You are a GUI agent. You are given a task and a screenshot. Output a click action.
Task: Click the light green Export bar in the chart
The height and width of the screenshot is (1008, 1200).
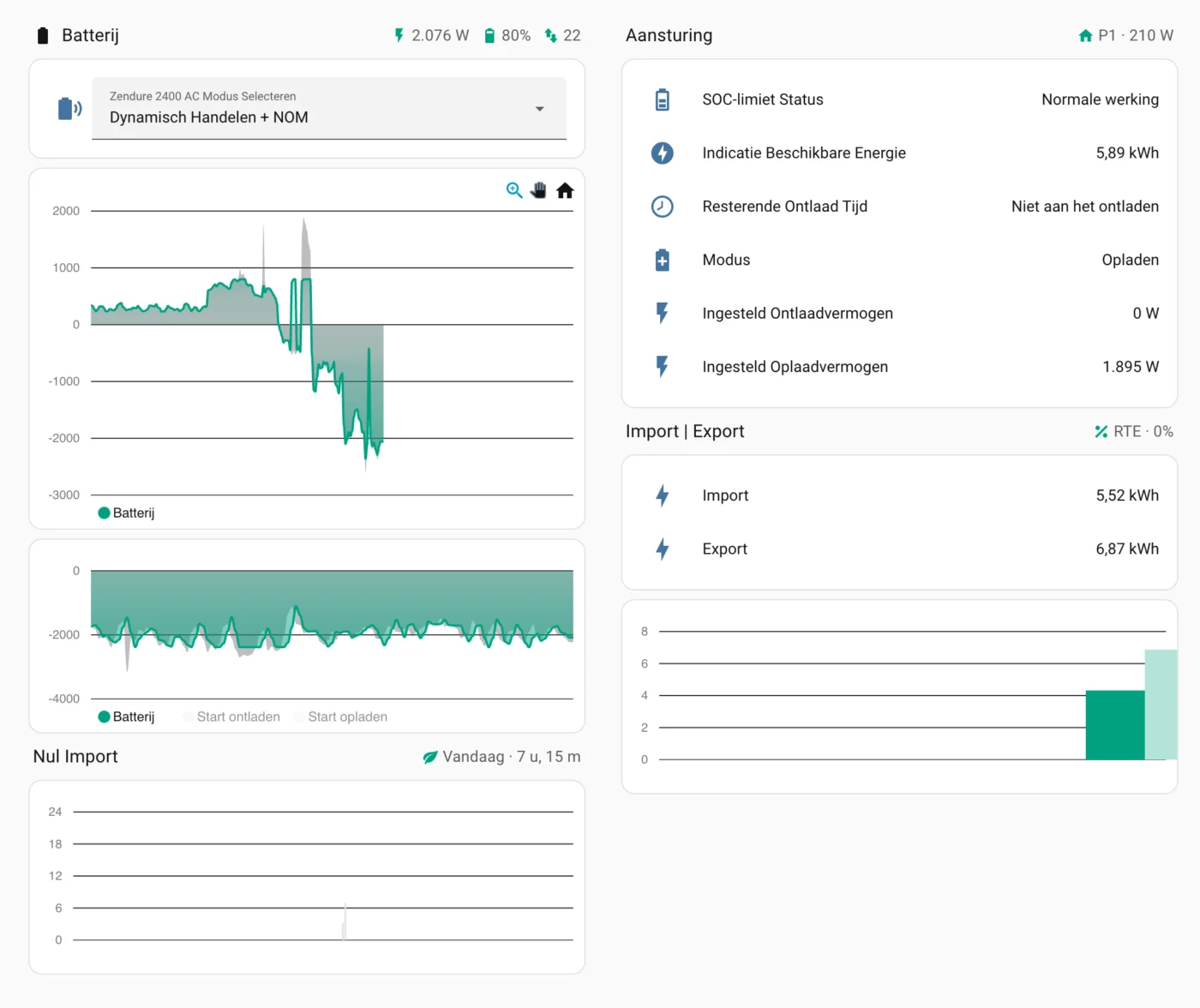[x=1161, y=705]
